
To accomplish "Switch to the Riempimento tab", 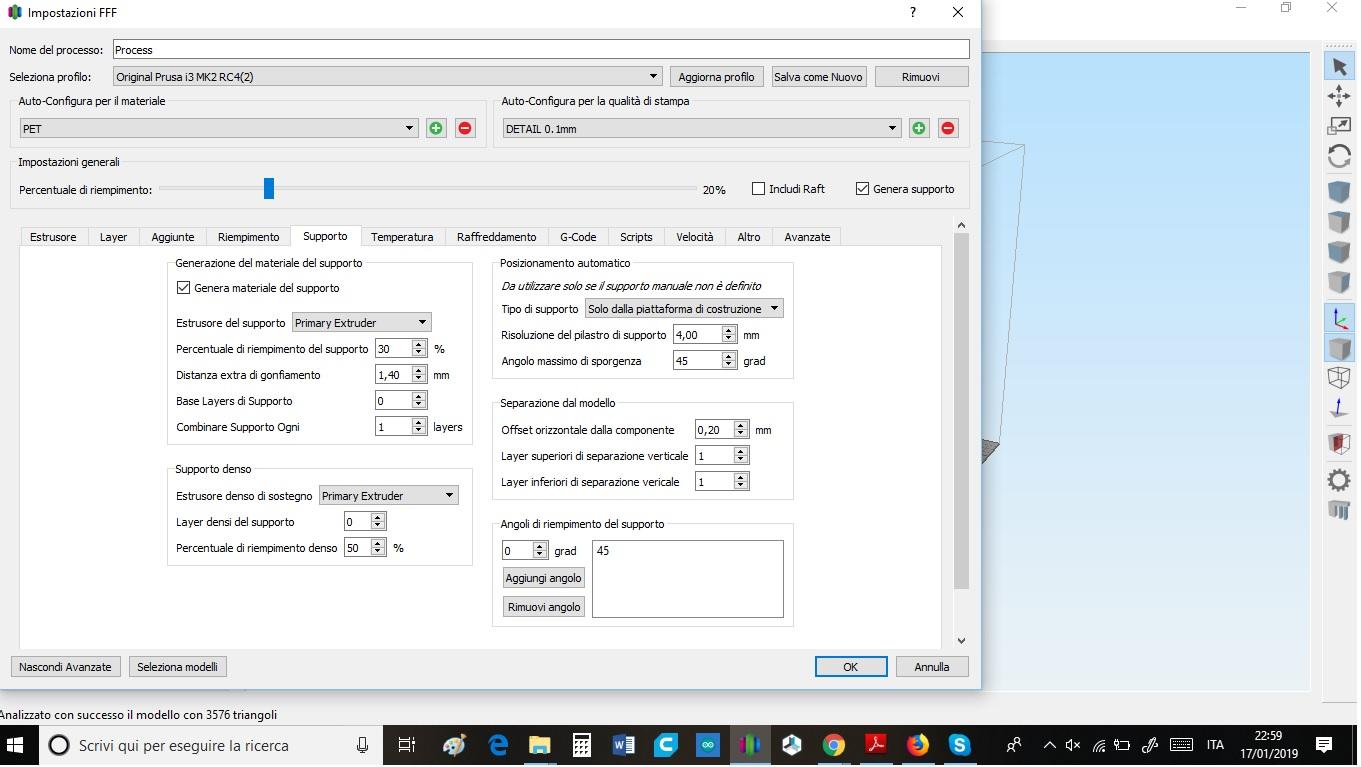I will click(249, 237).
